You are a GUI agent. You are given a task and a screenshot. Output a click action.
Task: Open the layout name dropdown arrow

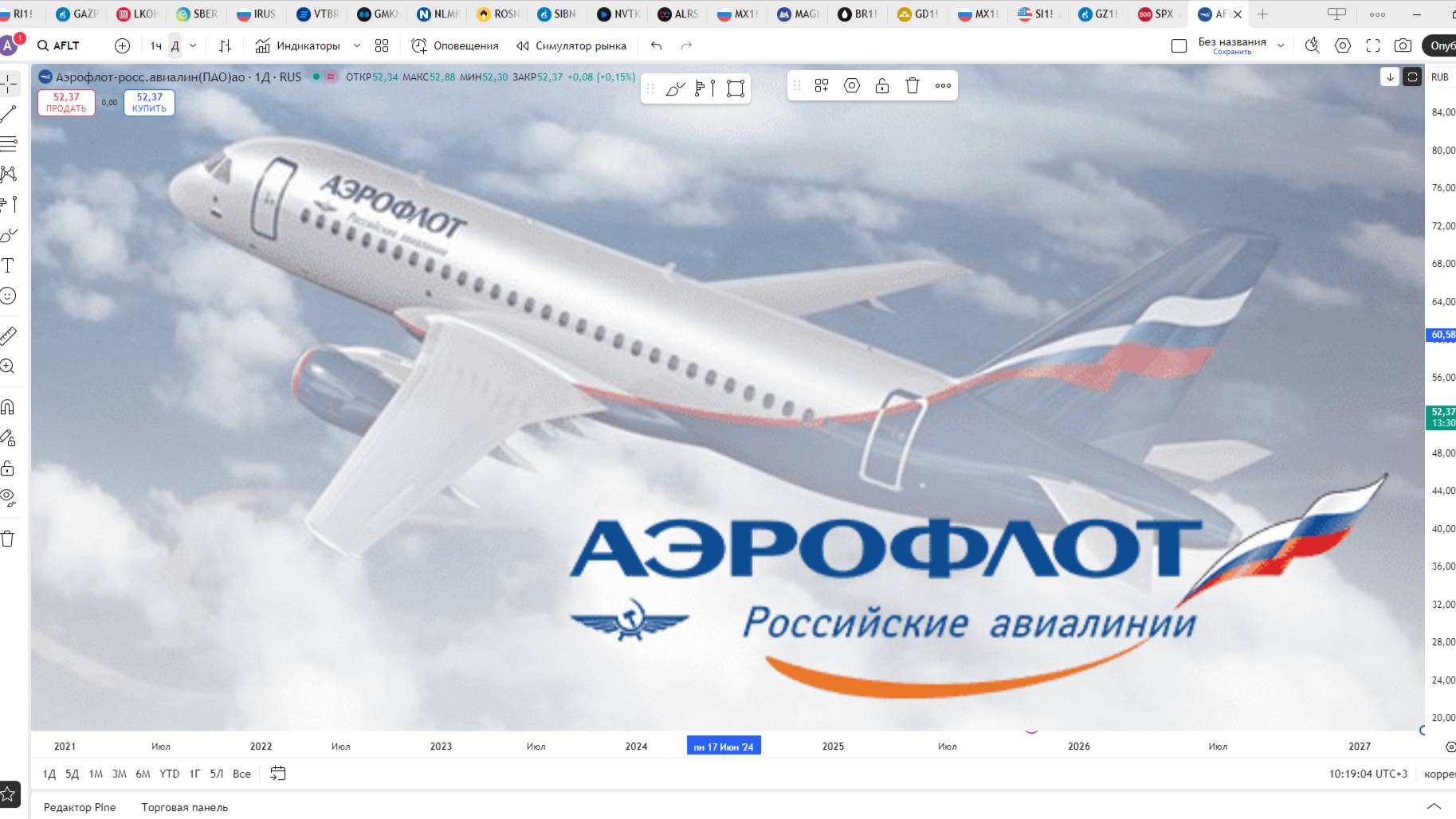[1281, 45]
